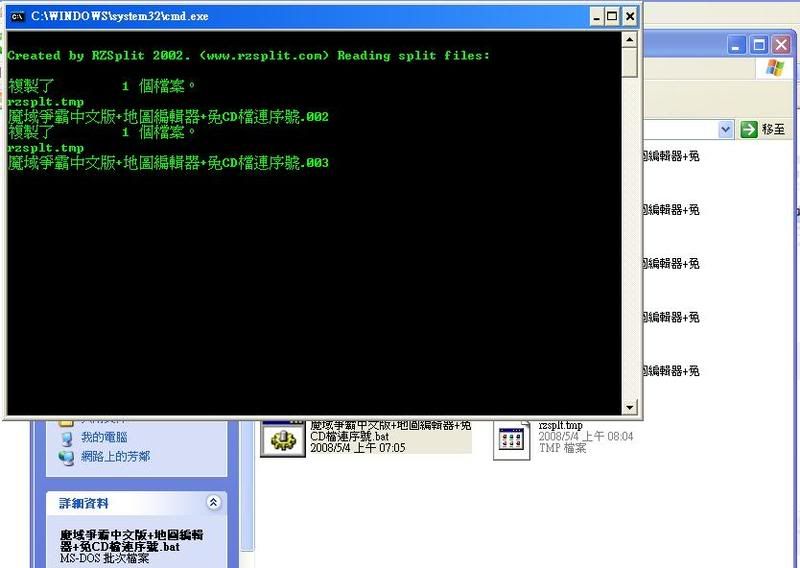Viewport: 800px width, 568px height.
Task: Close the Explorer window behind
Action: [x=781, y=45]
